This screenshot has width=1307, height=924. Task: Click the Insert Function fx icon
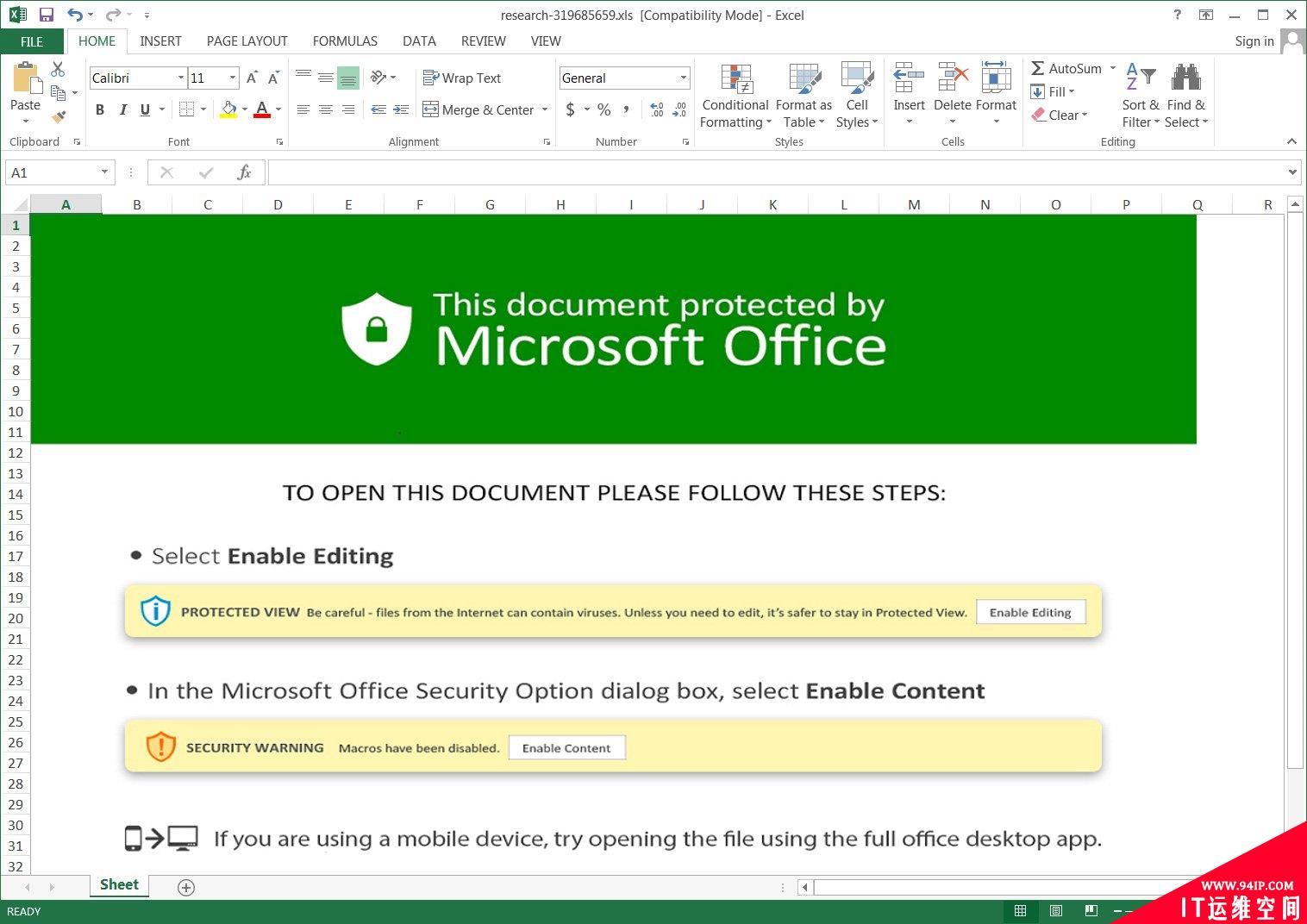tap(244, 172)
